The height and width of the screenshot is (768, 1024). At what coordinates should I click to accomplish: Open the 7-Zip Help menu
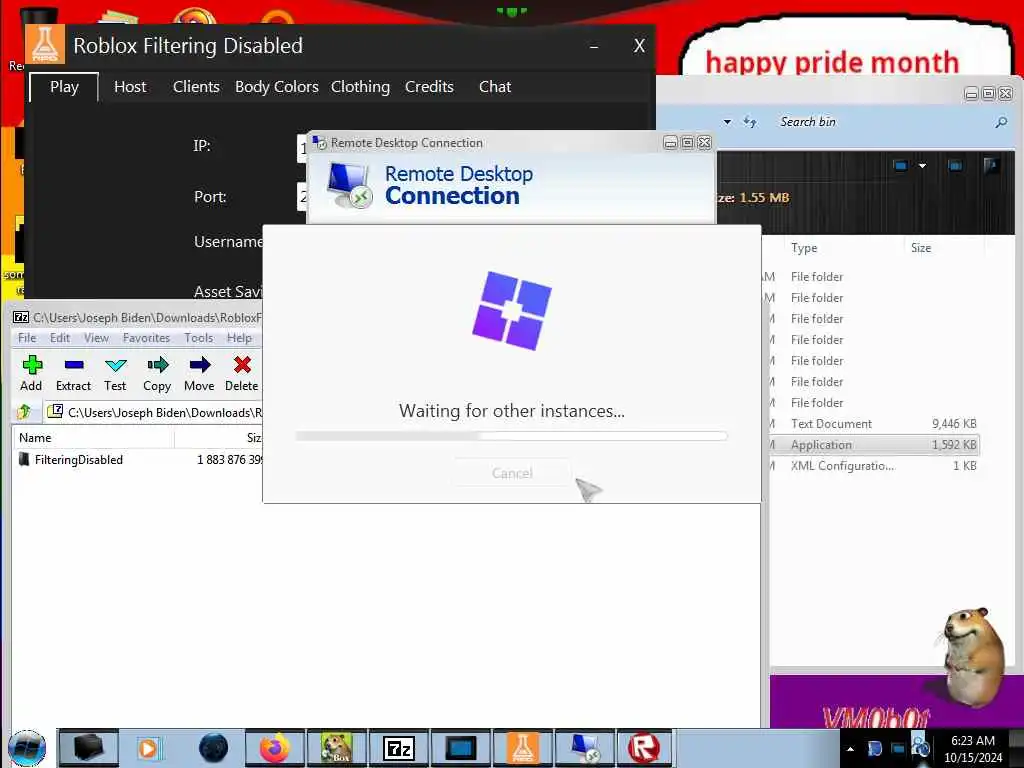tap(239, 338)
